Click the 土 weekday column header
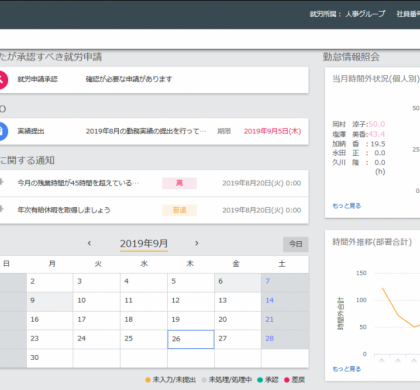 (x=282, y=264)
